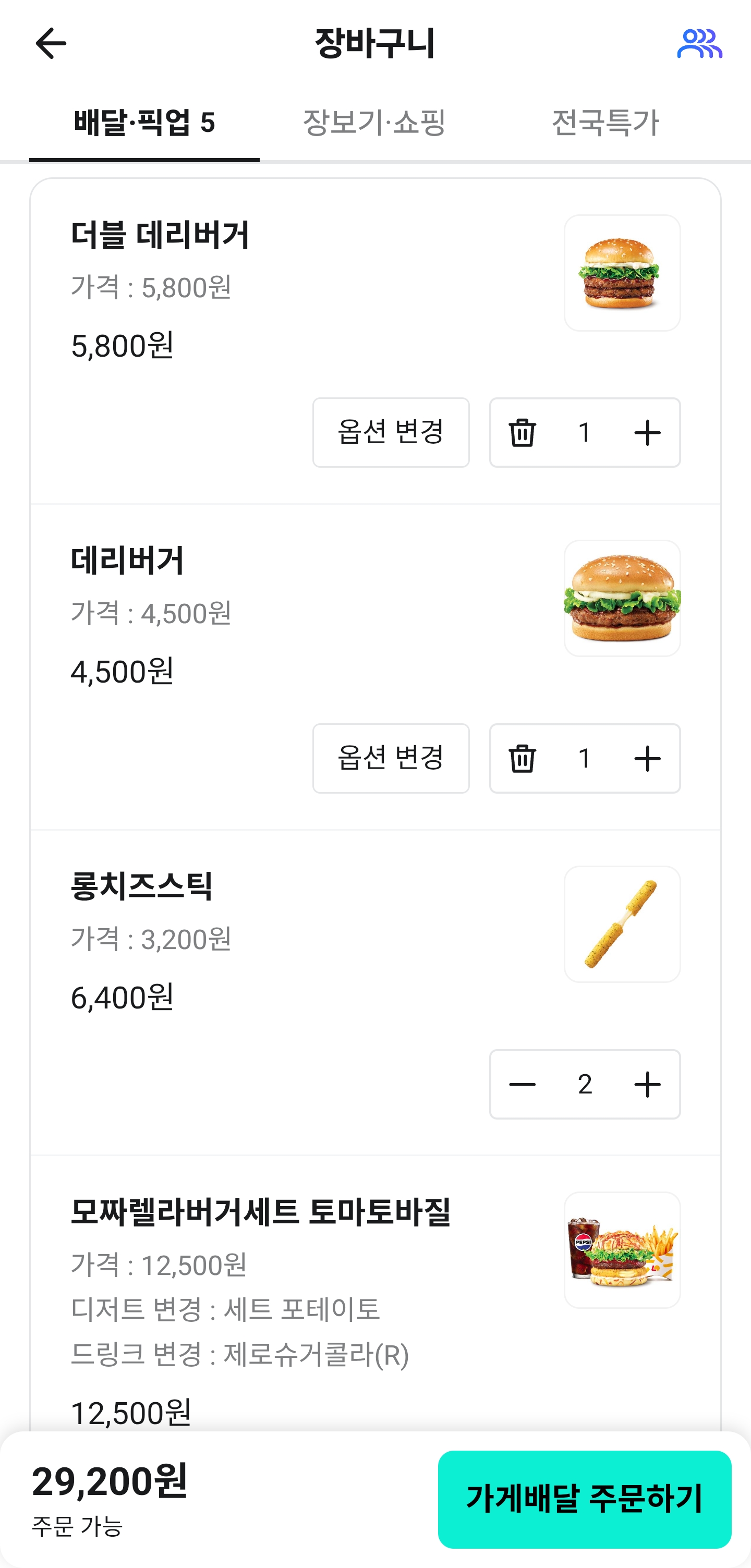
Task: Open the 전국특가 tab
Action: click(x=605, y=123)
